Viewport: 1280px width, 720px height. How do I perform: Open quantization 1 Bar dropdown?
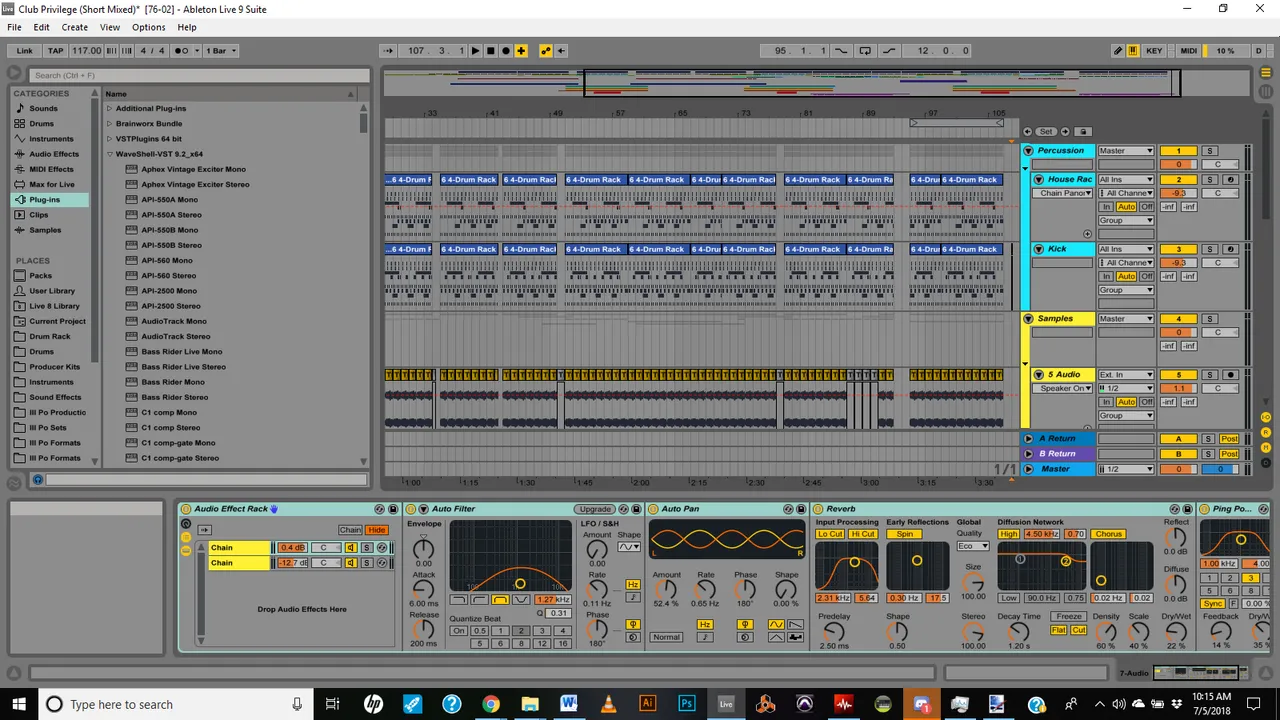coord(221,51)
